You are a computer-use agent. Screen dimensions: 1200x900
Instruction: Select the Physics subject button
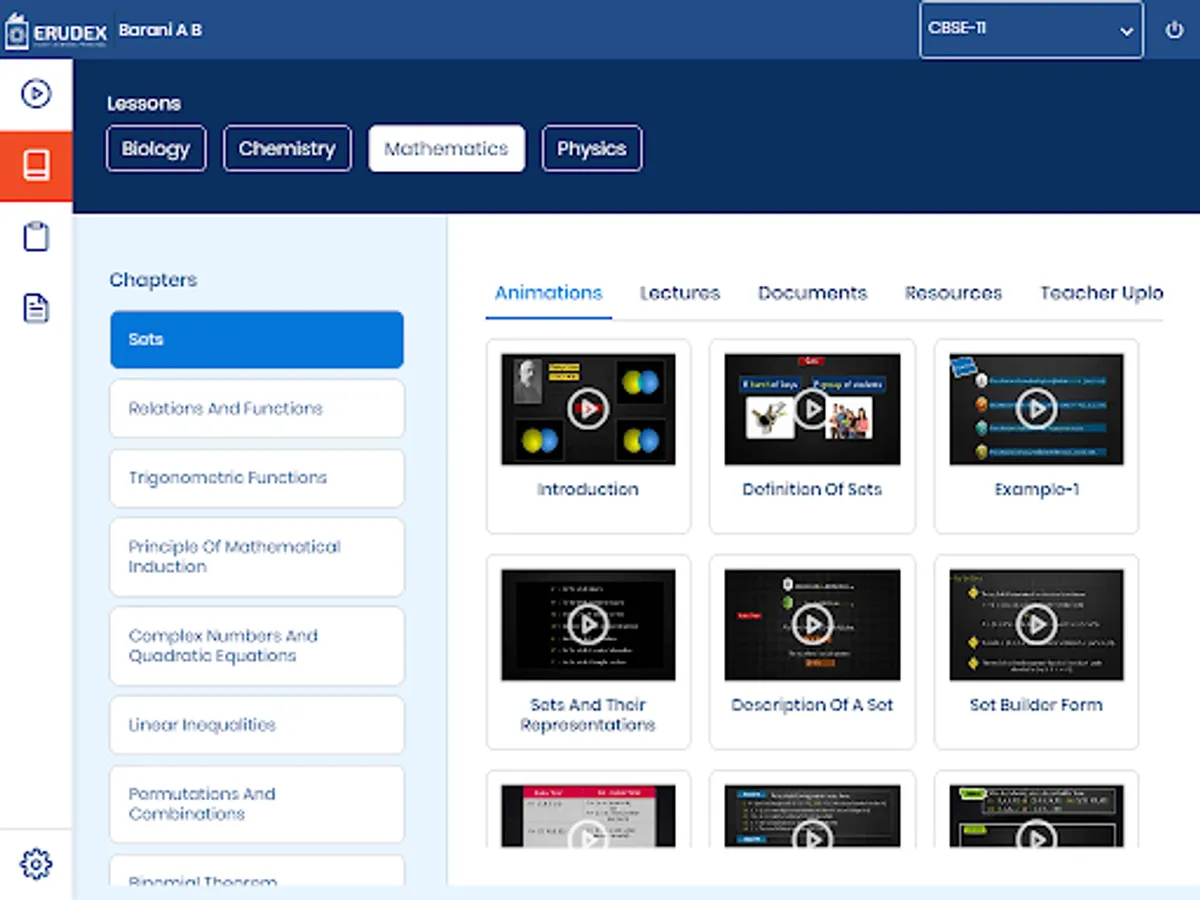pos(591,149)
